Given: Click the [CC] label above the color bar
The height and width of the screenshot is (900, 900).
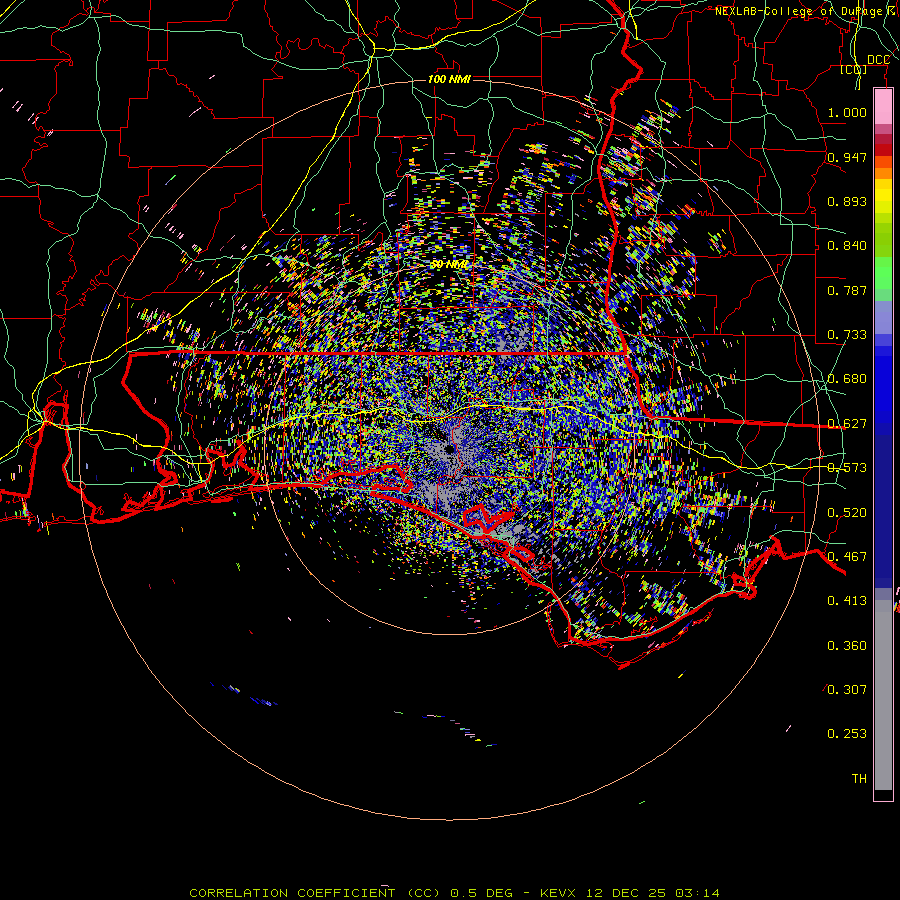Looking at the screenshot, I should click(854, 69).
